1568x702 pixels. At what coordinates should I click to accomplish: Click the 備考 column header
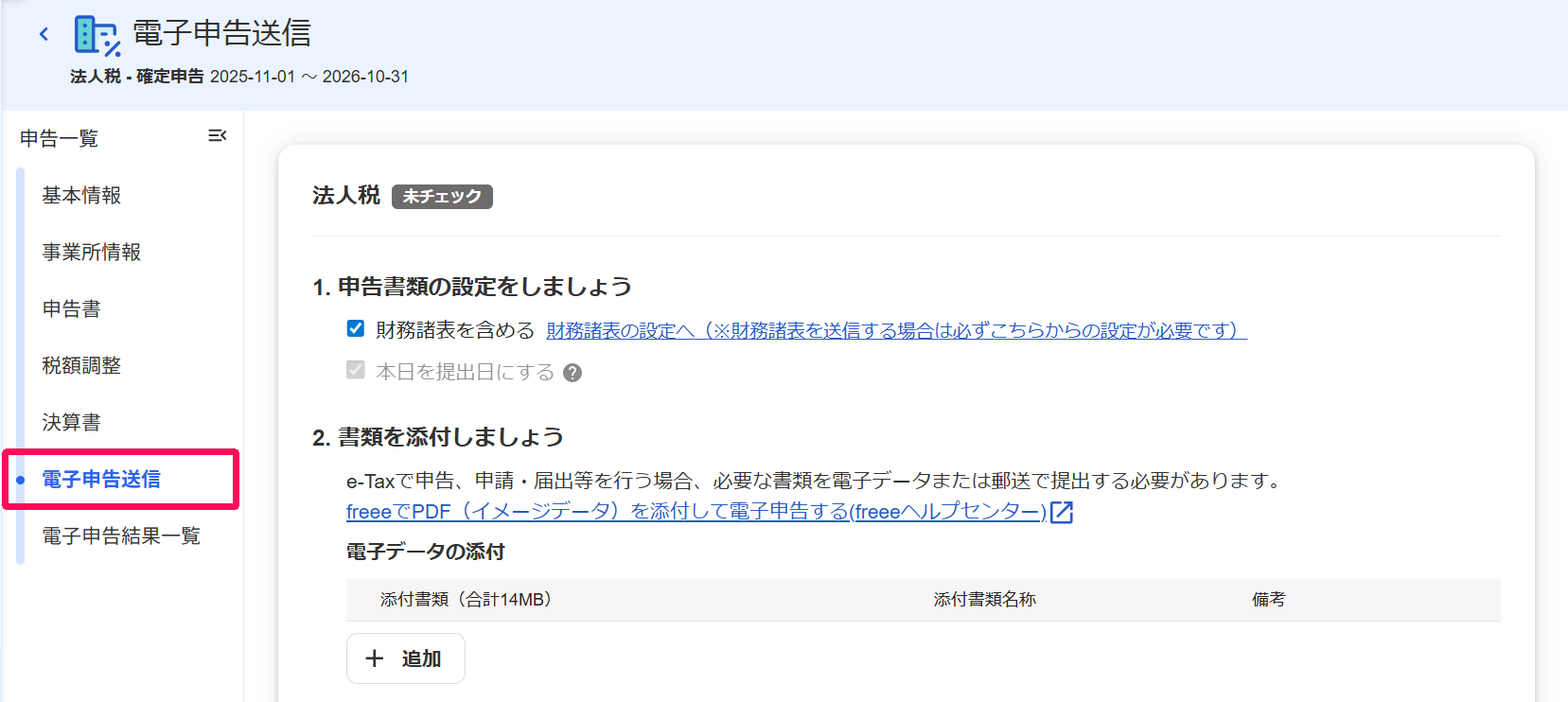coord(1268,599)
